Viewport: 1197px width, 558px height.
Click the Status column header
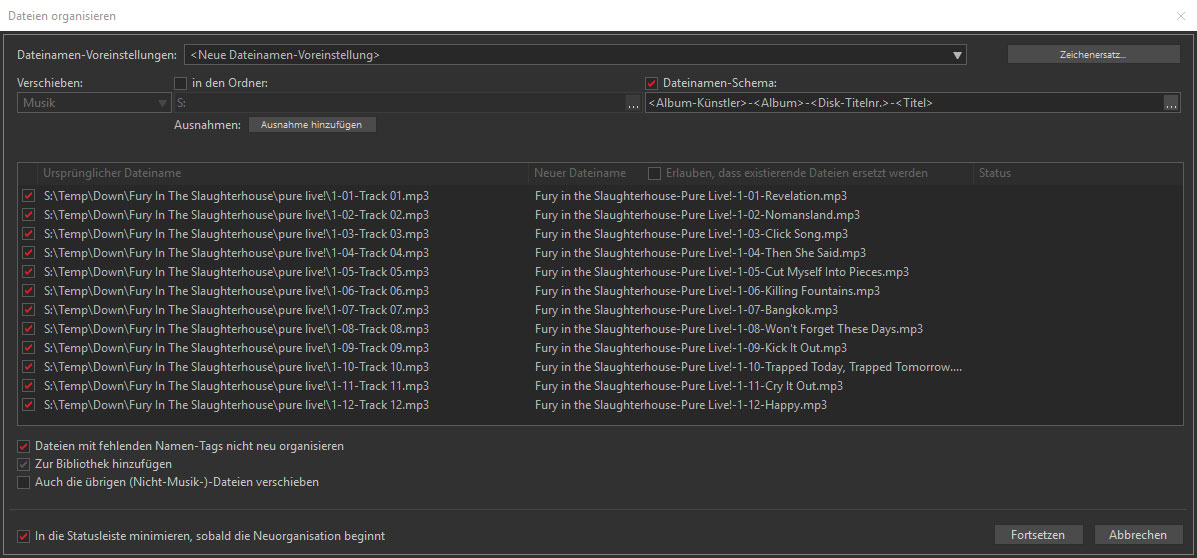(x=995, y=173)
